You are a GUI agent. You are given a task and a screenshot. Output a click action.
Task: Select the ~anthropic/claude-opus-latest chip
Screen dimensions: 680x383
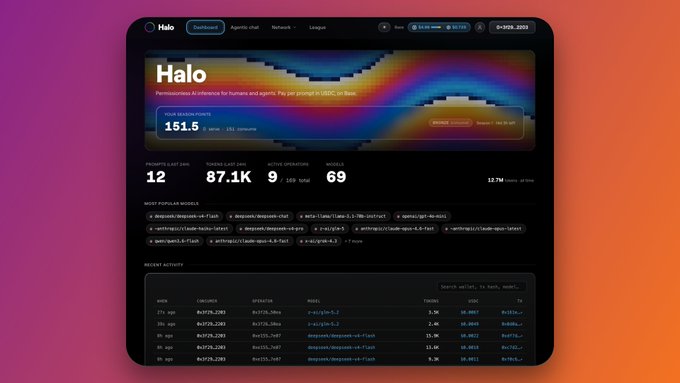pyautogui.click(x=484, y=229)
